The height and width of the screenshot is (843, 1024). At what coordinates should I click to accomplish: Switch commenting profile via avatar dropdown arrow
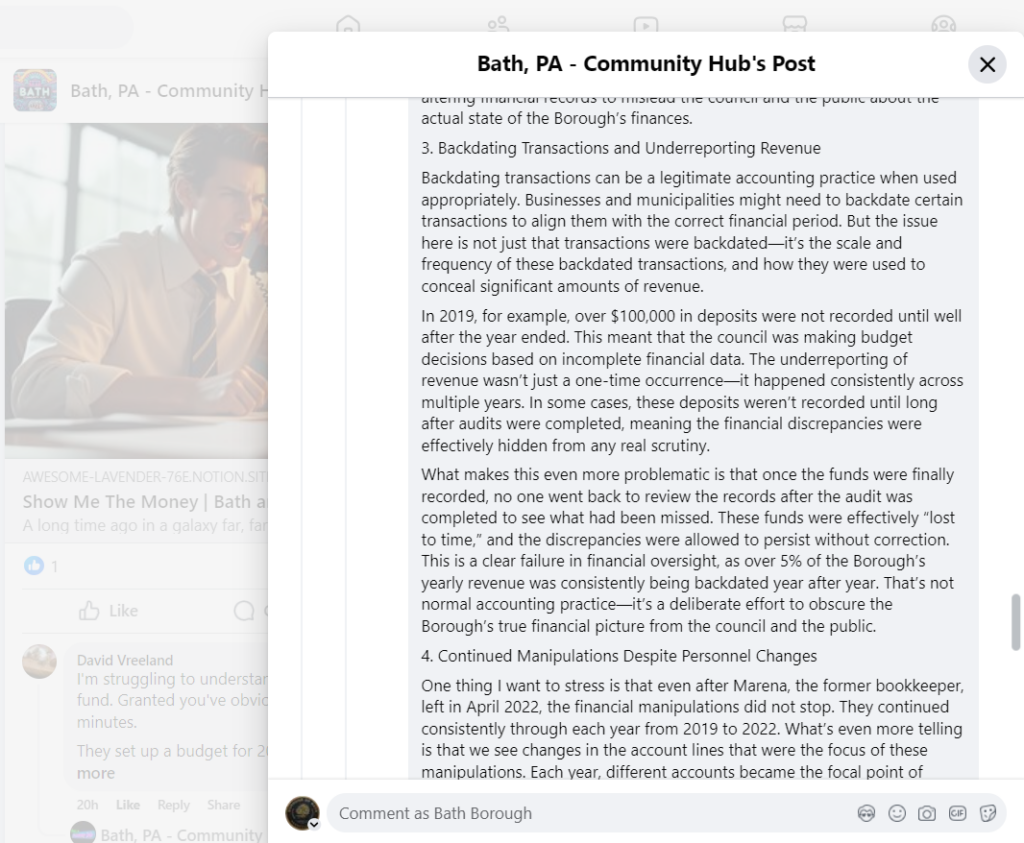click(x=314, y=824)
